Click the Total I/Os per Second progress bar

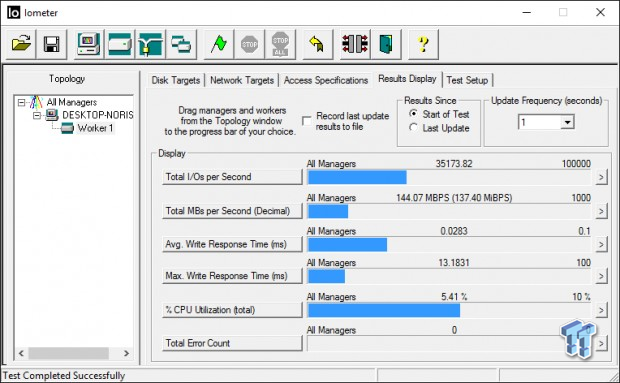(x=449, y=177)
